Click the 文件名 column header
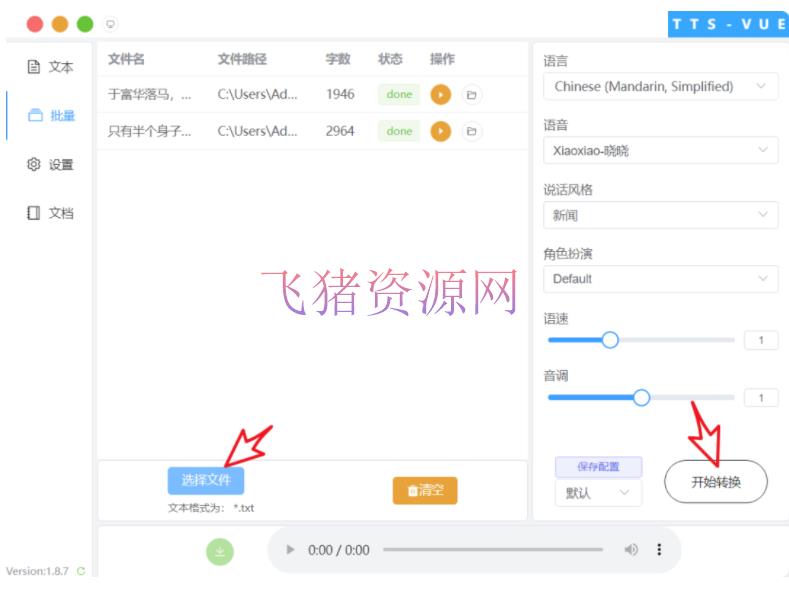This screenshot has height=597, width=789. [x=126, y=59]
